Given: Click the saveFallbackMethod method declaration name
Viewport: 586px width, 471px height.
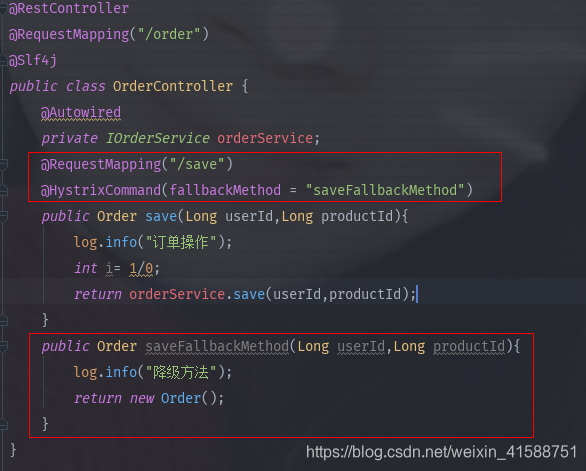Looking at the screenshot, I should point(217,346).
